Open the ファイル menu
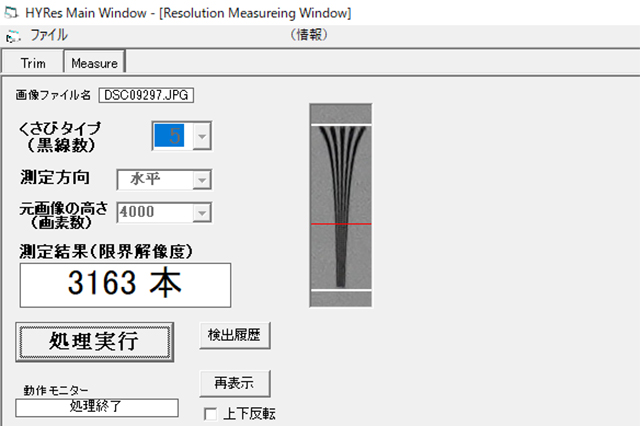Image resolution: width=640 pixels, height=426 pixels. tap(49, 35)
